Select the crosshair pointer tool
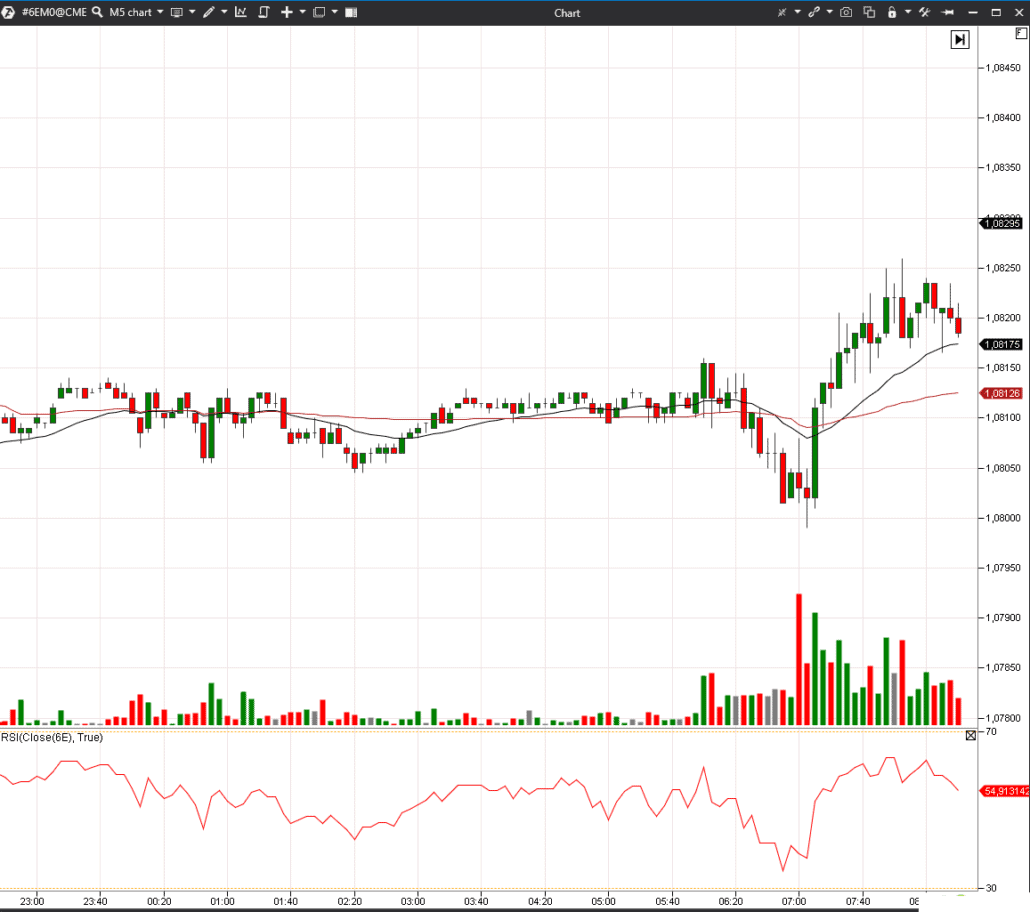The width and height of the screenshot is (1030, 912). point(781,13)
